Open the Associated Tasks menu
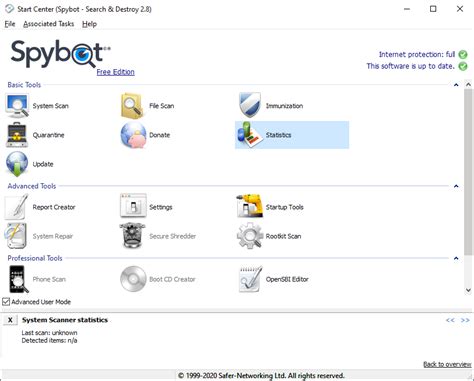 (48, 24)
